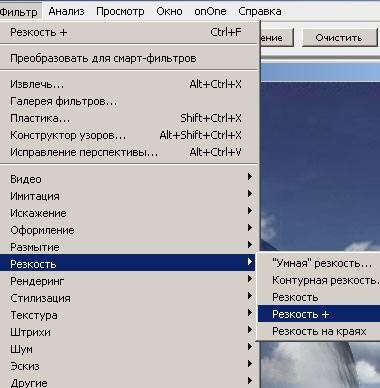Viewport: 380px width, 388px height.
Task: Apply Резкость + from the submenu
Action: point(319,314)
